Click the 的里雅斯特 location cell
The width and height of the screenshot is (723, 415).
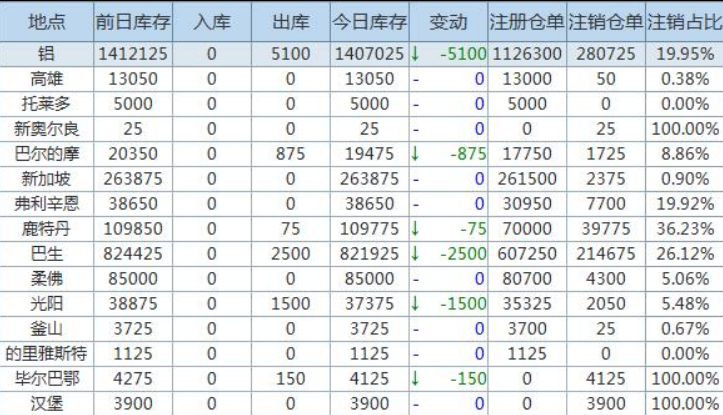[x=46, y=353]
